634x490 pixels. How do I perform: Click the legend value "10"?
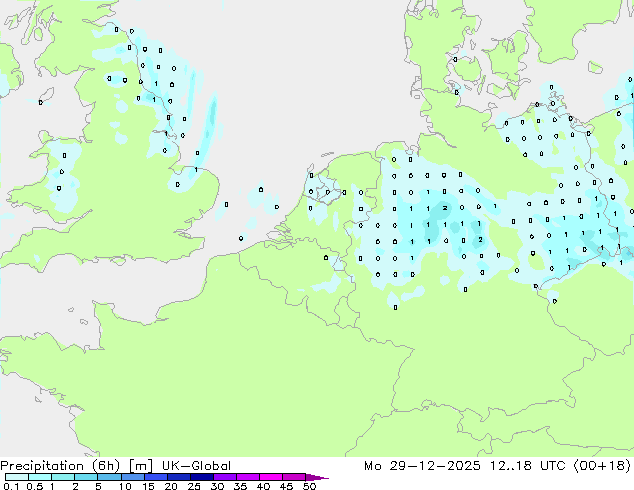click(x=125, y=486)
